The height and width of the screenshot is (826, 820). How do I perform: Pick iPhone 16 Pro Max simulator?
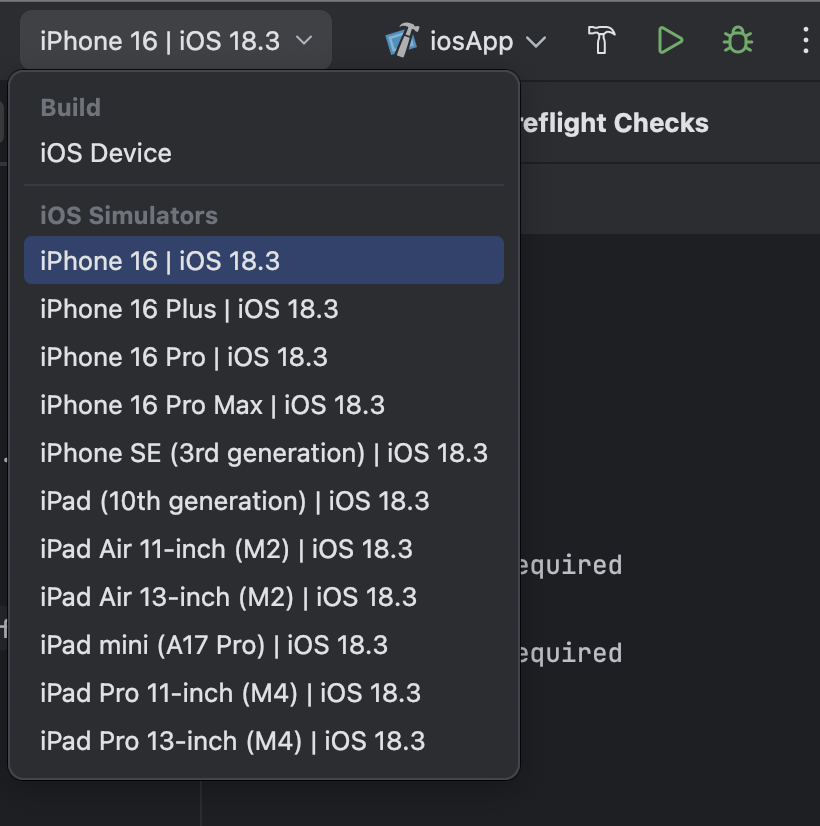click(264, 405)
